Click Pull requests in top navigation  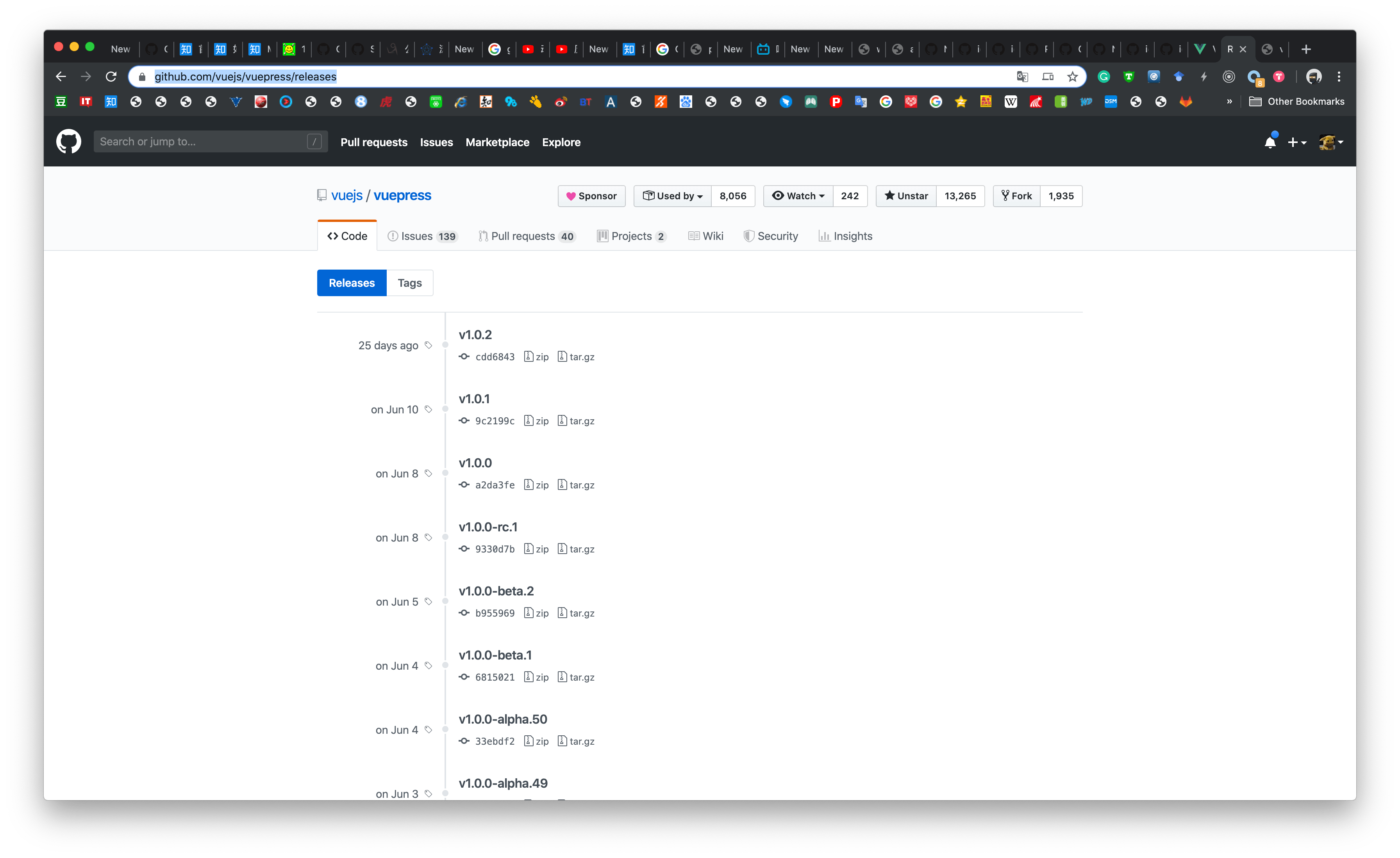(x=374, y=142)
